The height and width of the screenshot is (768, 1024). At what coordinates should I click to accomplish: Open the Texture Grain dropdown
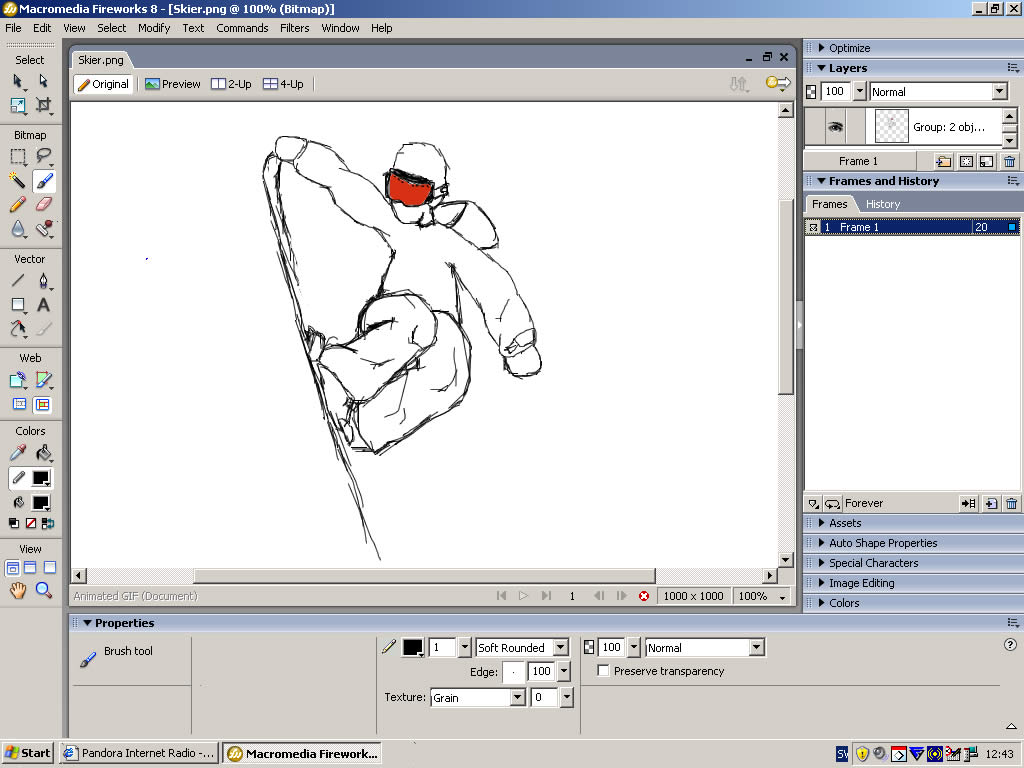point(517,698)
